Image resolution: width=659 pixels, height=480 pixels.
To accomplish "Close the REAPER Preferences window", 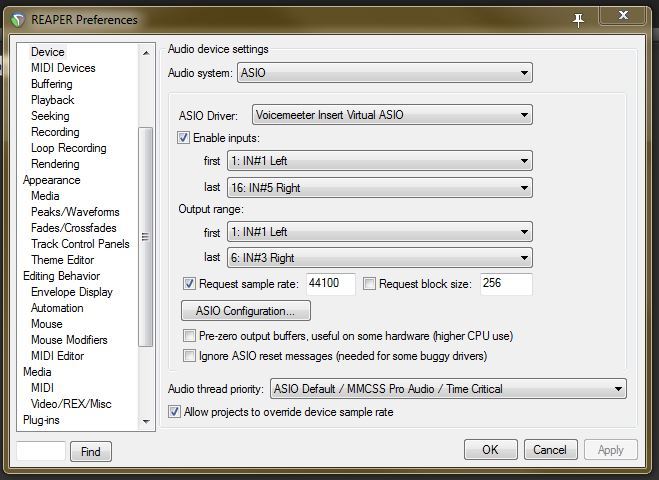I will click(x=625, y=17).
